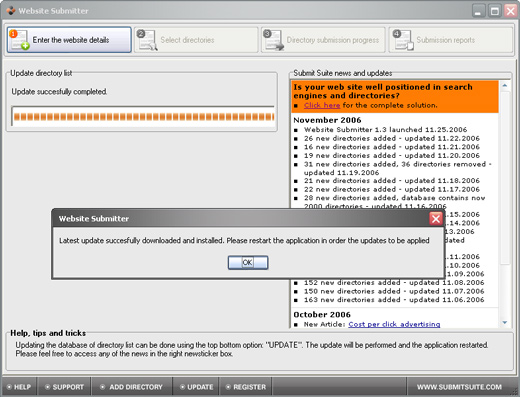Image resolution: width=520 pixels, height=397 pixels.
Task: Click the news panel scroll down arrow
Action: 505,322
